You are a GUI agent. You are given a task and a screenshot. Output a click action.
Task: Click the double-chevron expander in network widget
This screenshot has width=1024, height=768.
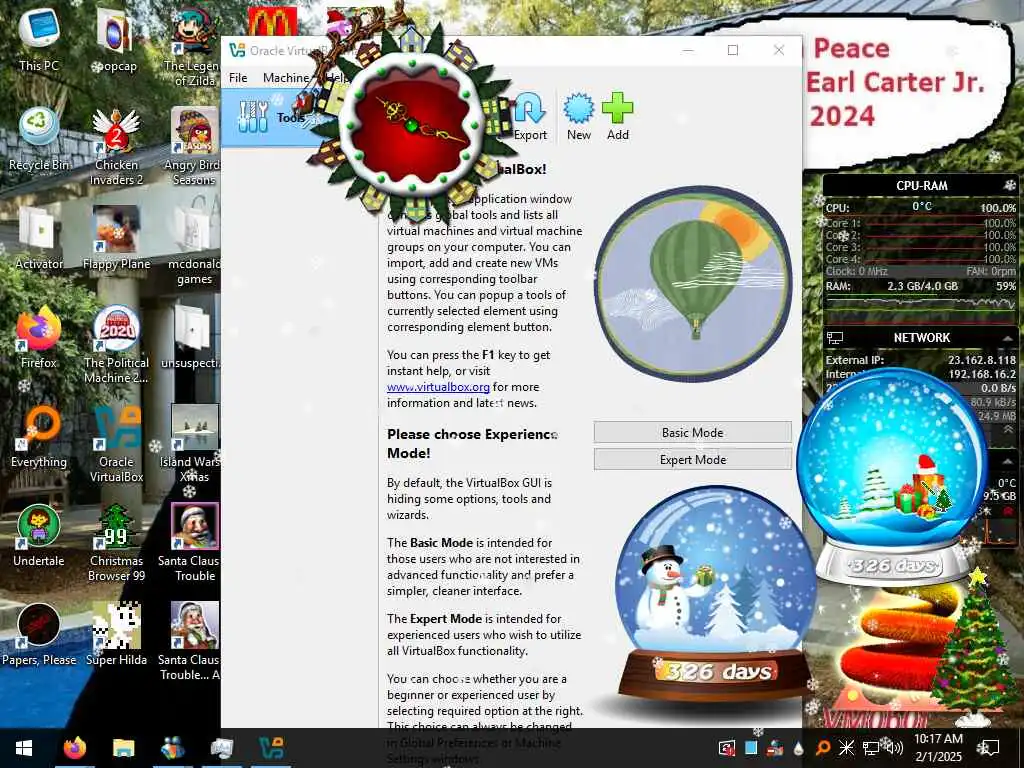click(1008, 430)
